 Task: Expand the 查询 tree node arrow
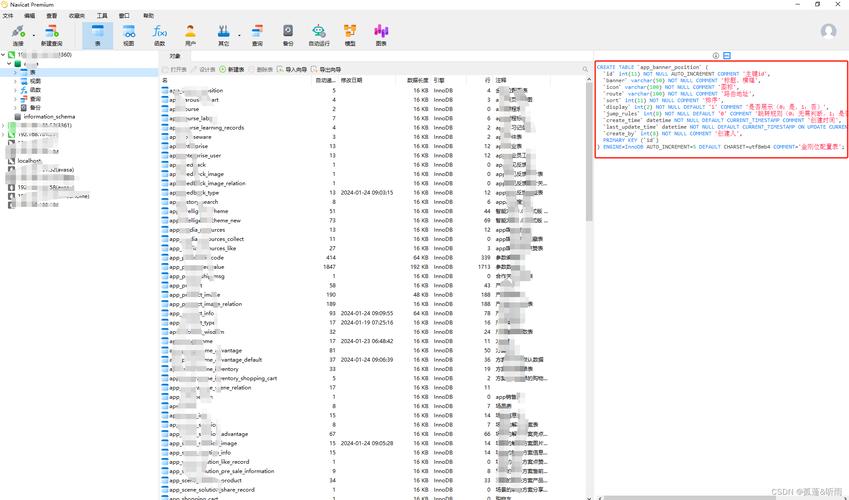click(15, 99)
